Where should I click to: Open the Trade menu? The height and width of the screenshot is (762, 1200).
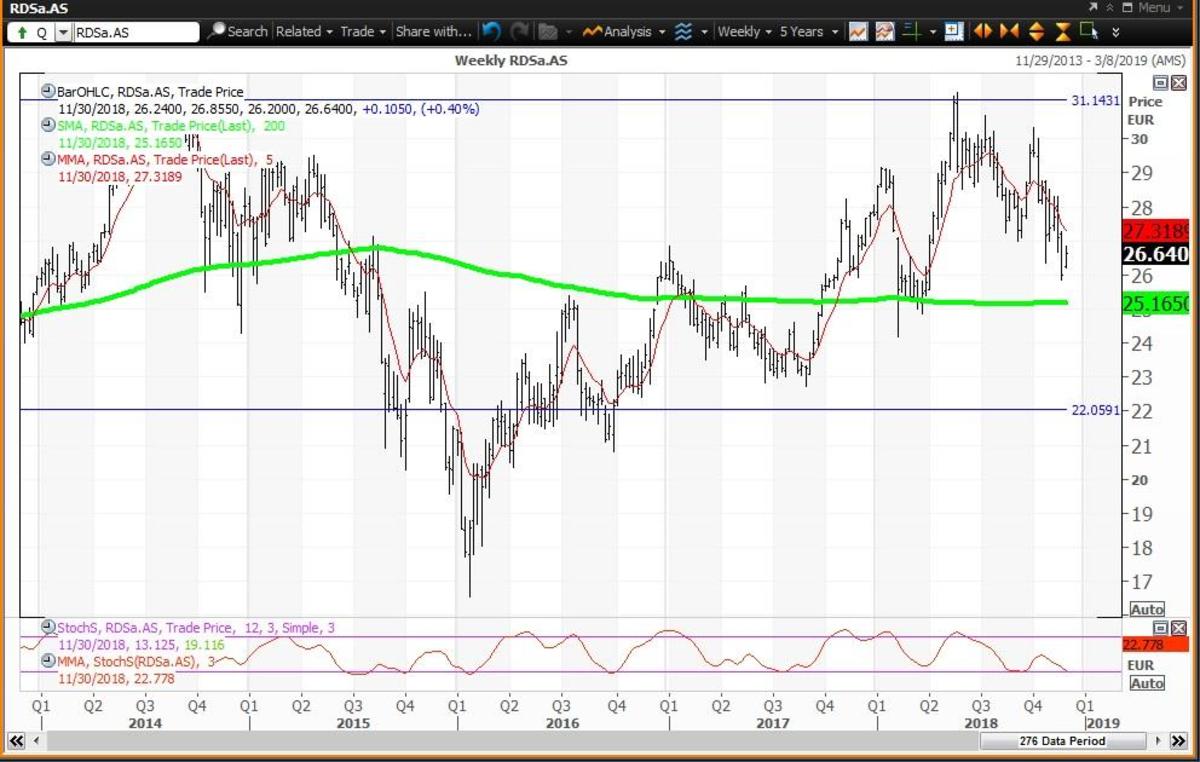click(x=362, y=32)
